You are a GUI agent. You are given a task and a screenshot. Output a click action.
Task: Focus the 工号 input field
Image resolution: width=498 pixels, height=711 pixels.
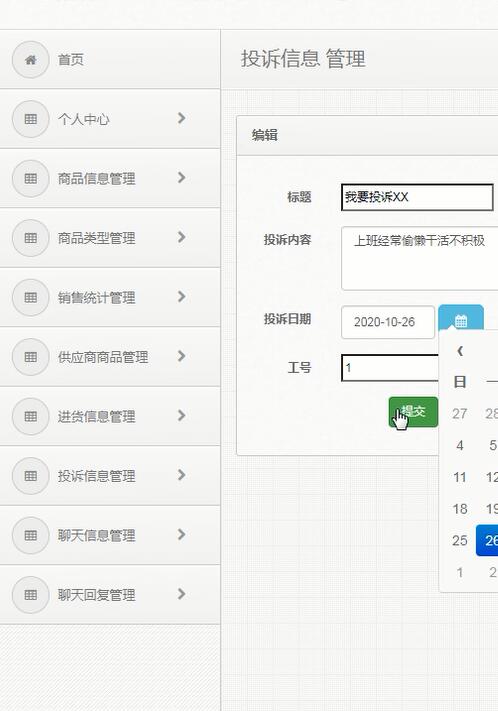390,368
